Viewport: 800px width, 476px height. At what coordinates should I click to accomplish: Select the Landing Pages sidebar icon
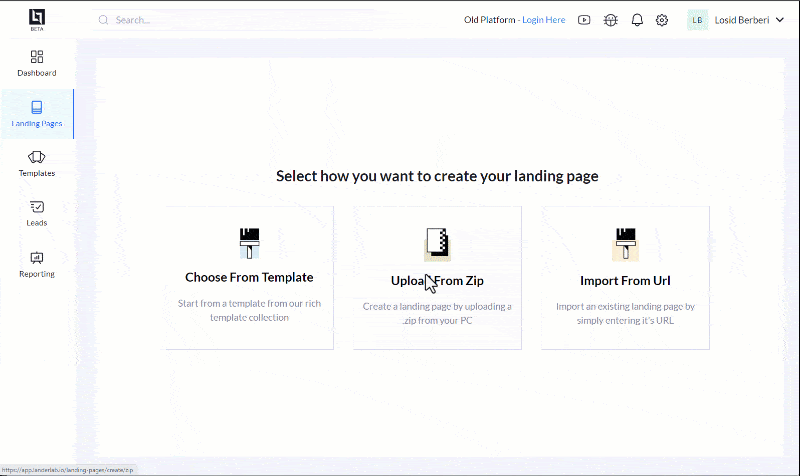(37, 107)
